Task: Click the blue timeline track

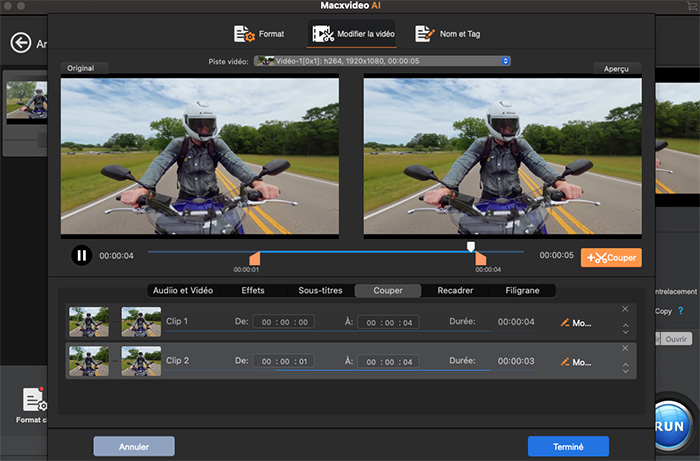Action: click(335, 252)
